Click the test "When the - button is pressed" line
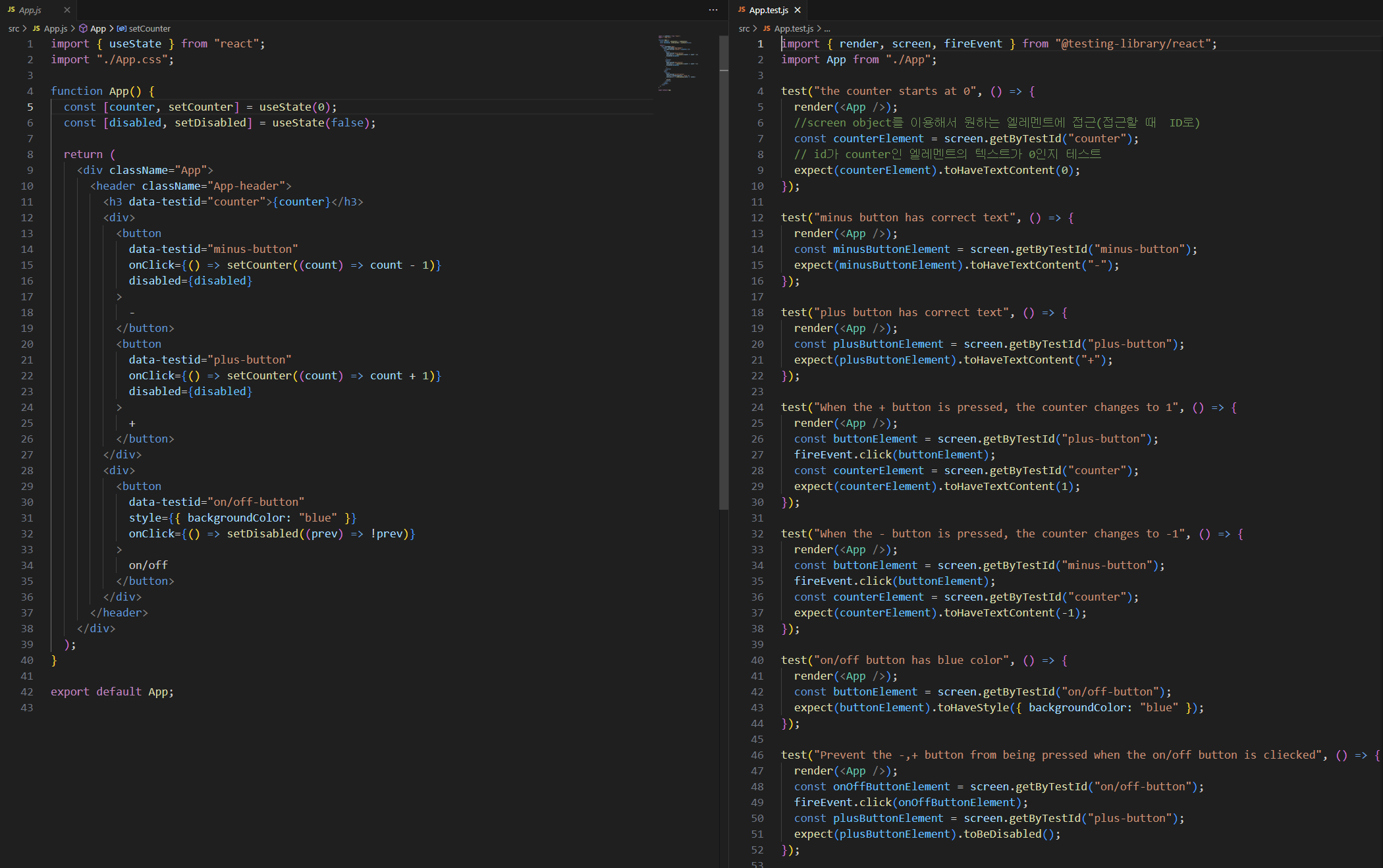Viewport: 1383px width, 868px height. coord(1012,533)
